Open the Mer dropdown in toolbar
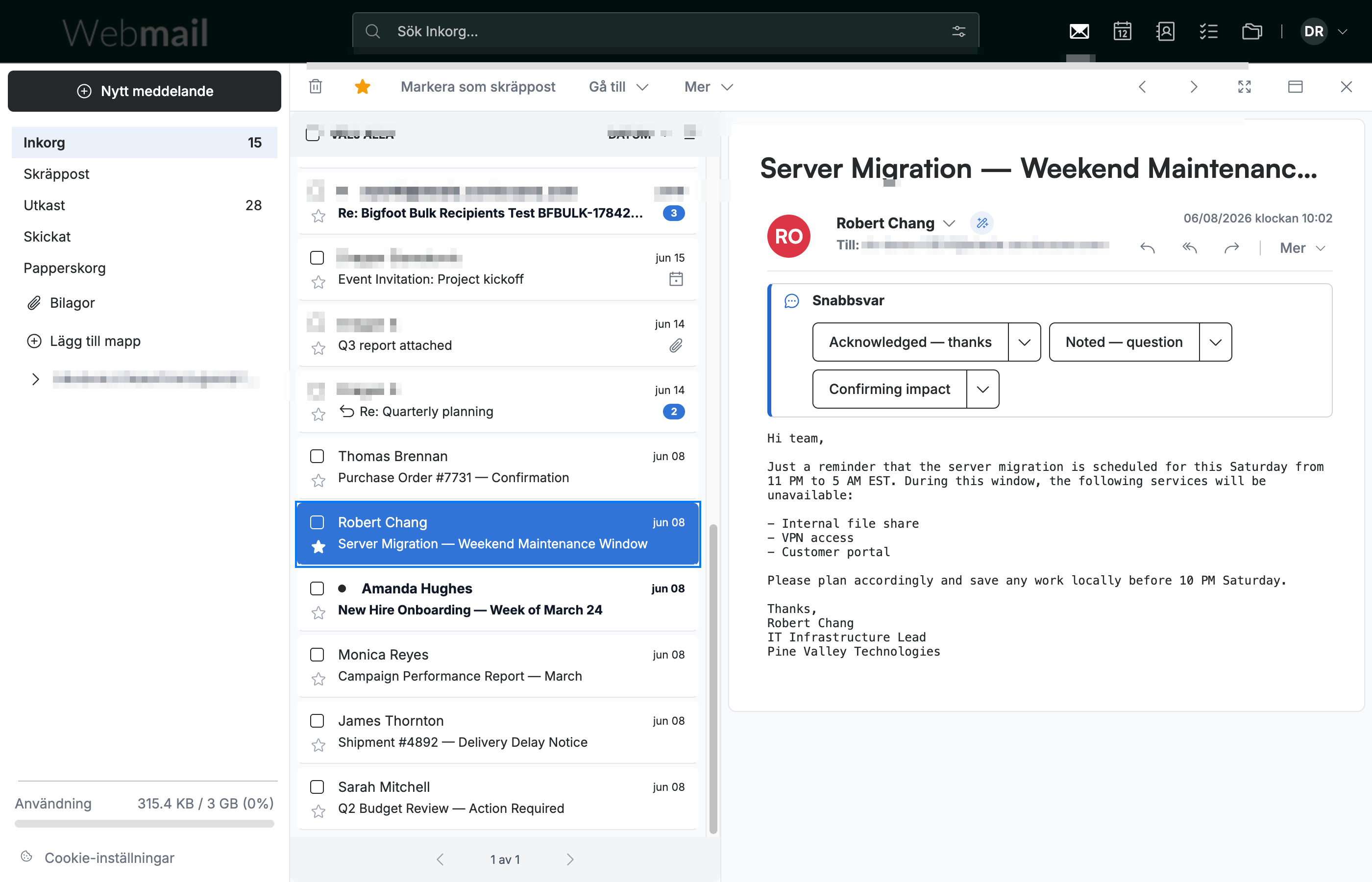Viewport: 1372px width, 882px height. [x=709, y=86]
